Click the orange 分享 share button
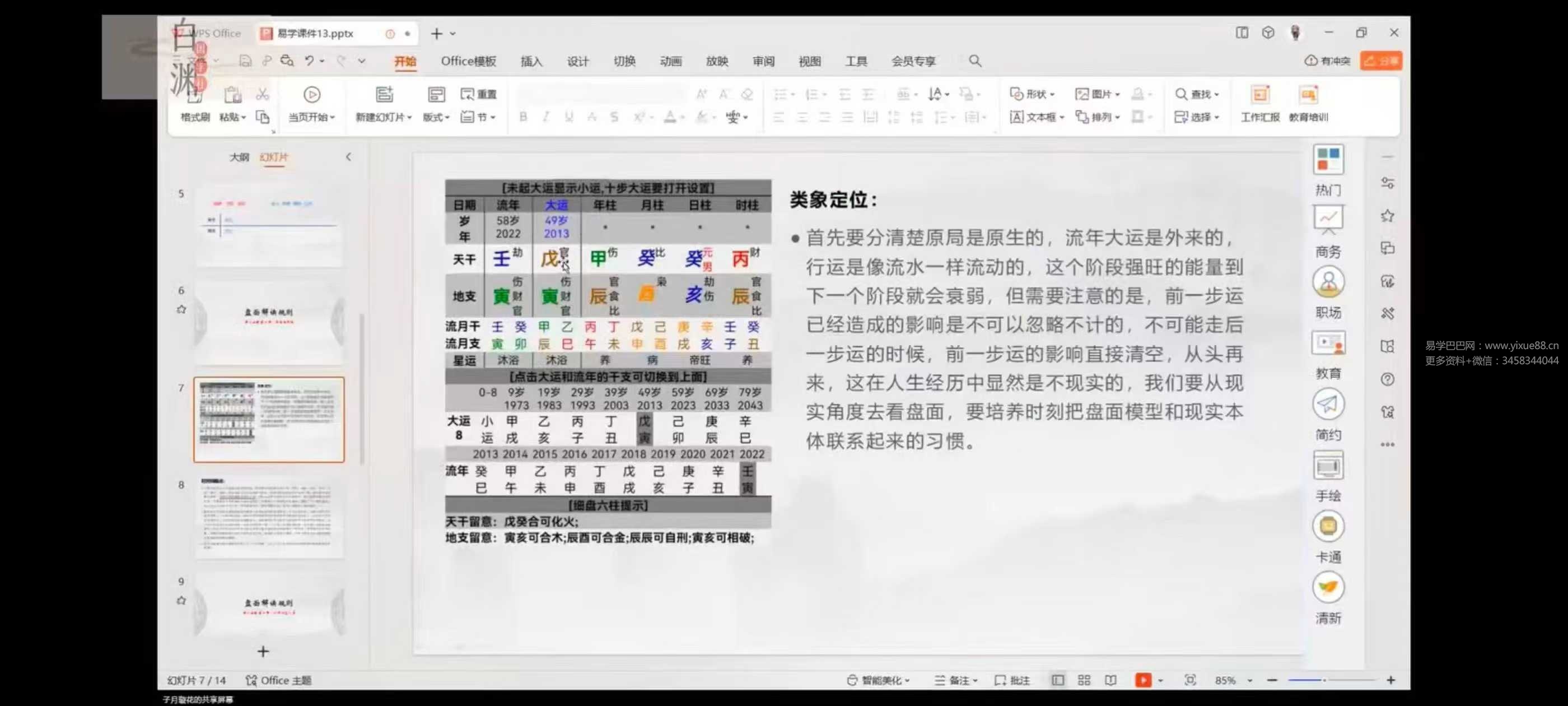 click(1380, 61)
